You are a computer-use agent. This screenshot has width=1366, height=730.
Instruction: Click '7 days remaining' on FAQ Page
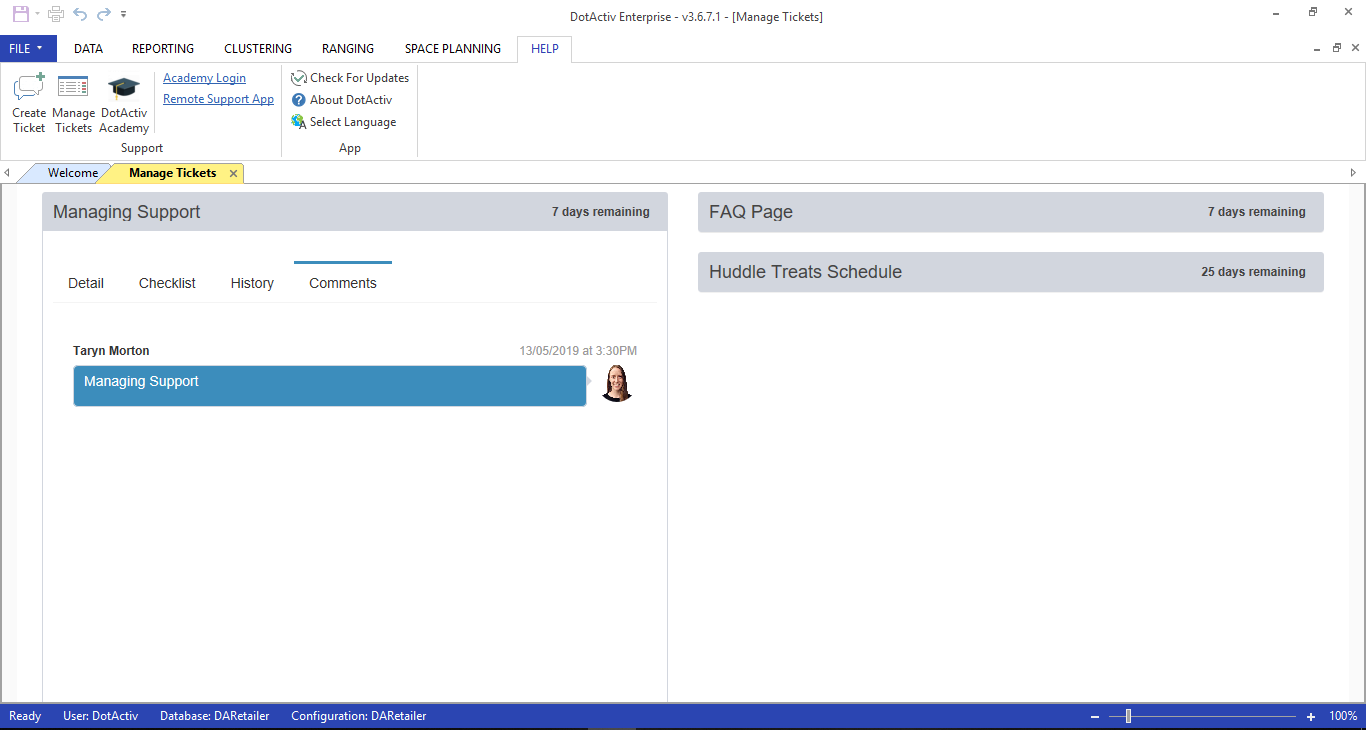pos(1256,212)
